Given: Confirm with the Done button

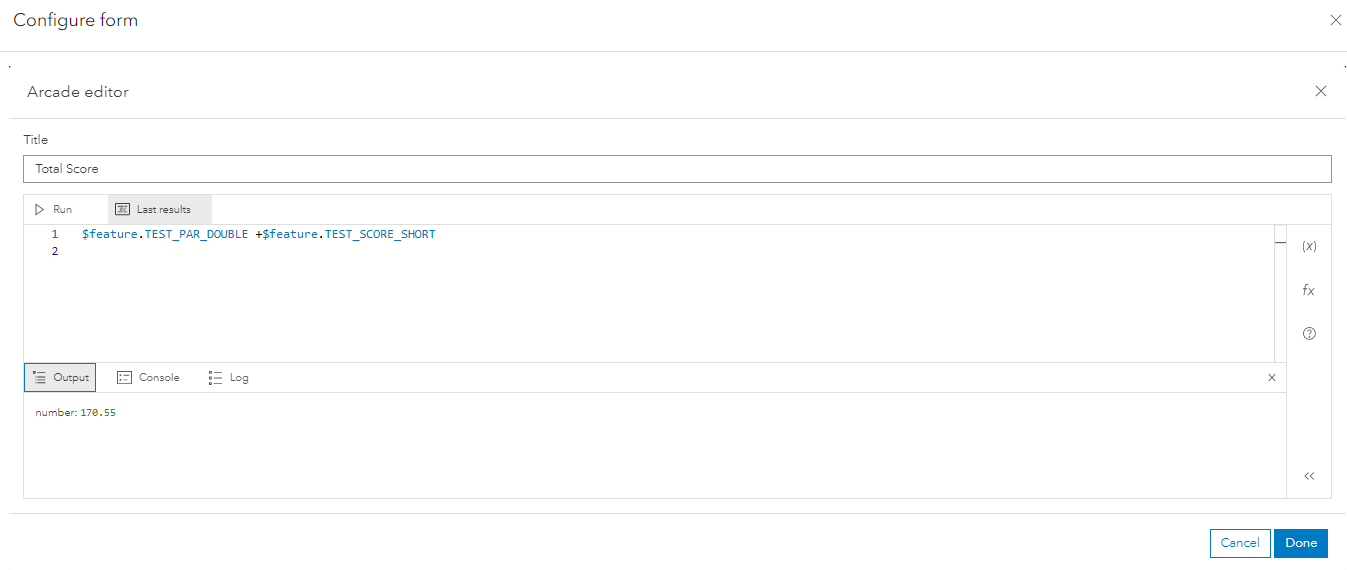Looking at the screenshot, I should 1300,543.
